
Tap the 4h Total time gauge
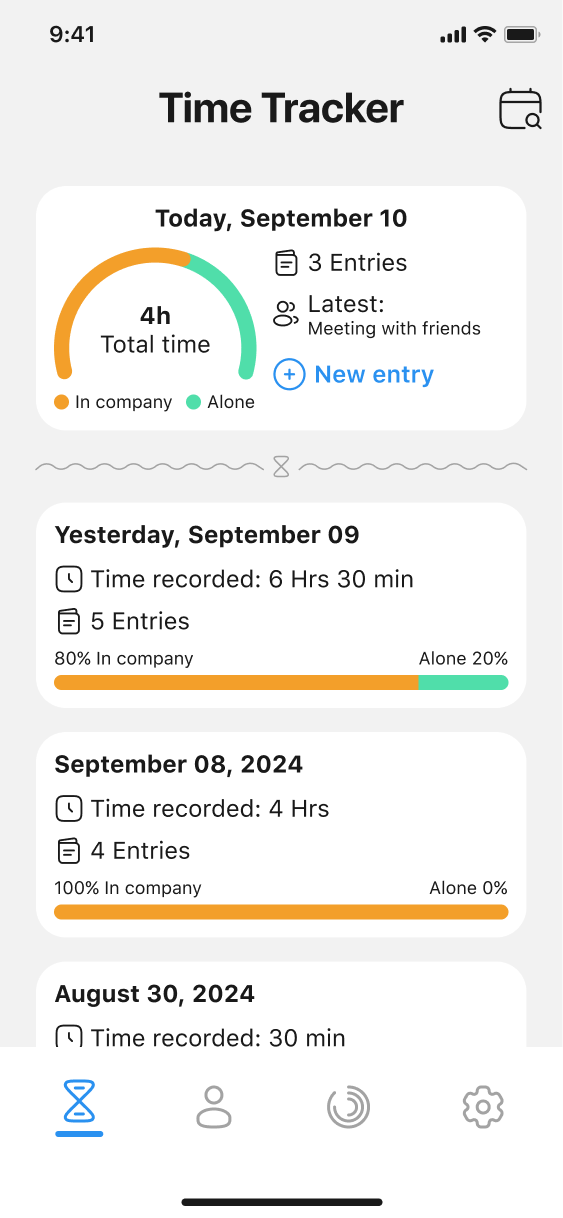(155, 314)
